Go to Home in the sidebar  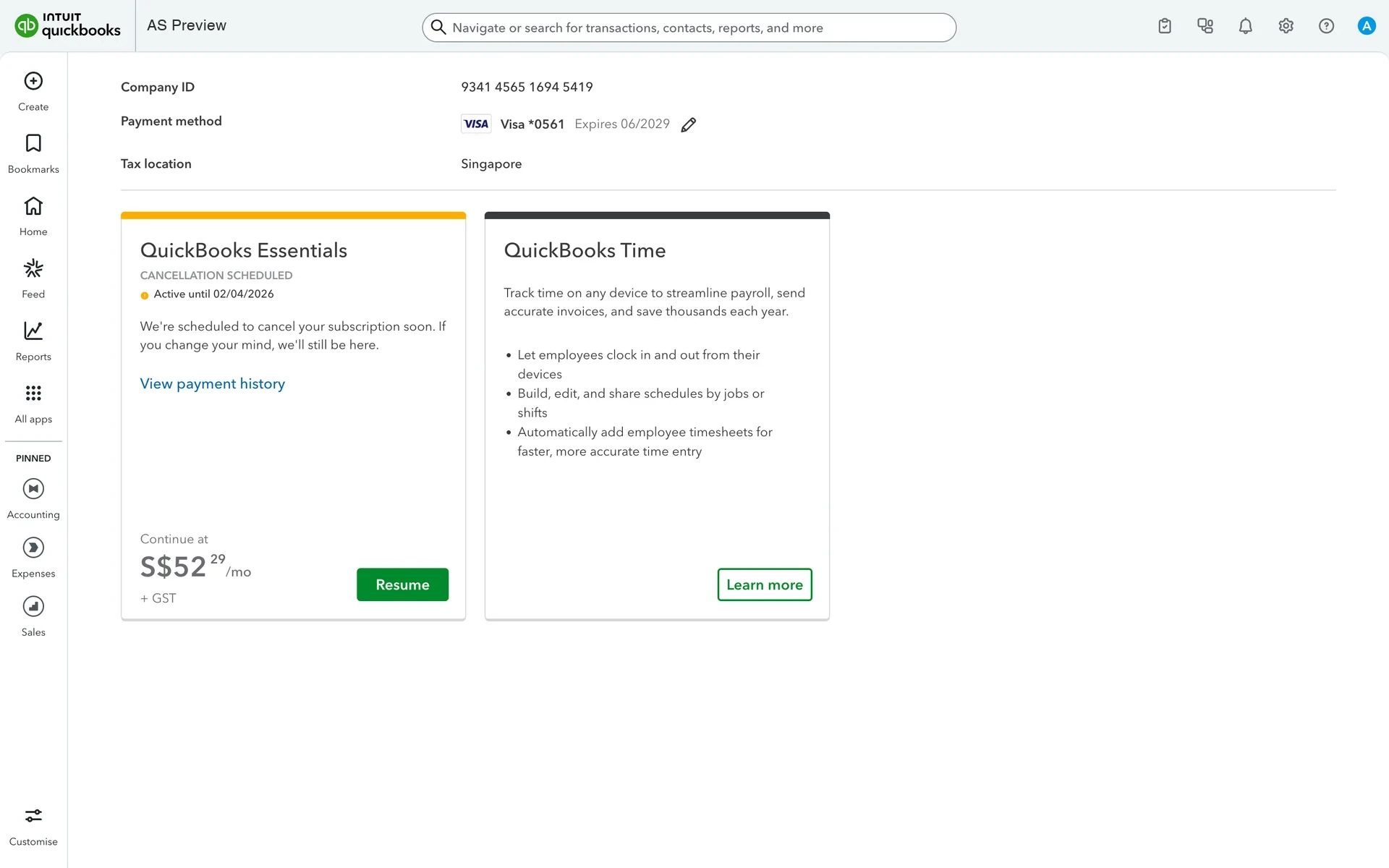pyautogui.click(x=33, y=216)
